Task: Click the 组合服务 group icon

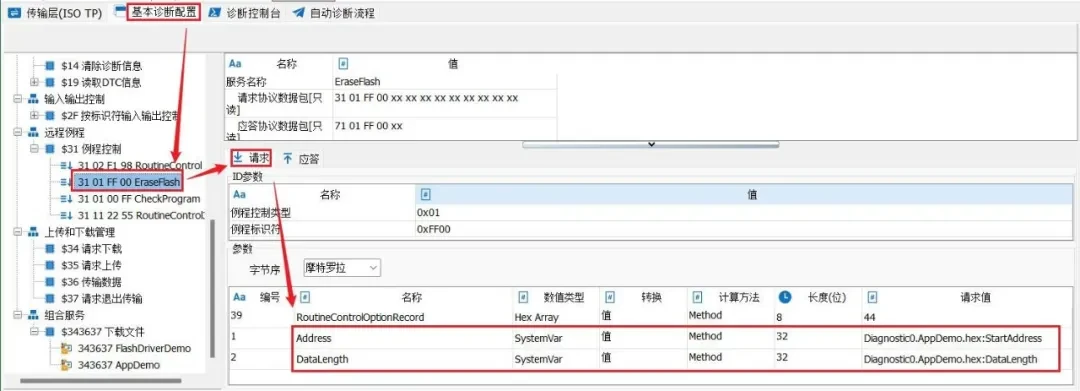Action: tap(33, 315)
